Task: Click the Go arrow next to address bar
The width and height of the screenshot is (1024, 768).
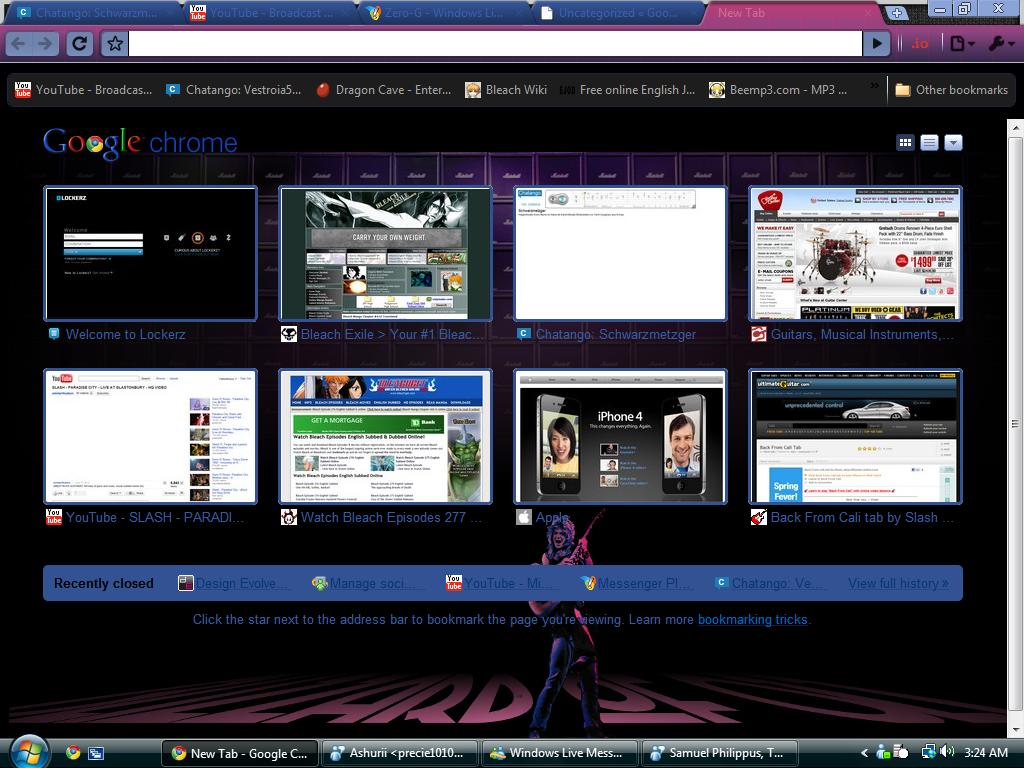Action: [x=876, y=44]
